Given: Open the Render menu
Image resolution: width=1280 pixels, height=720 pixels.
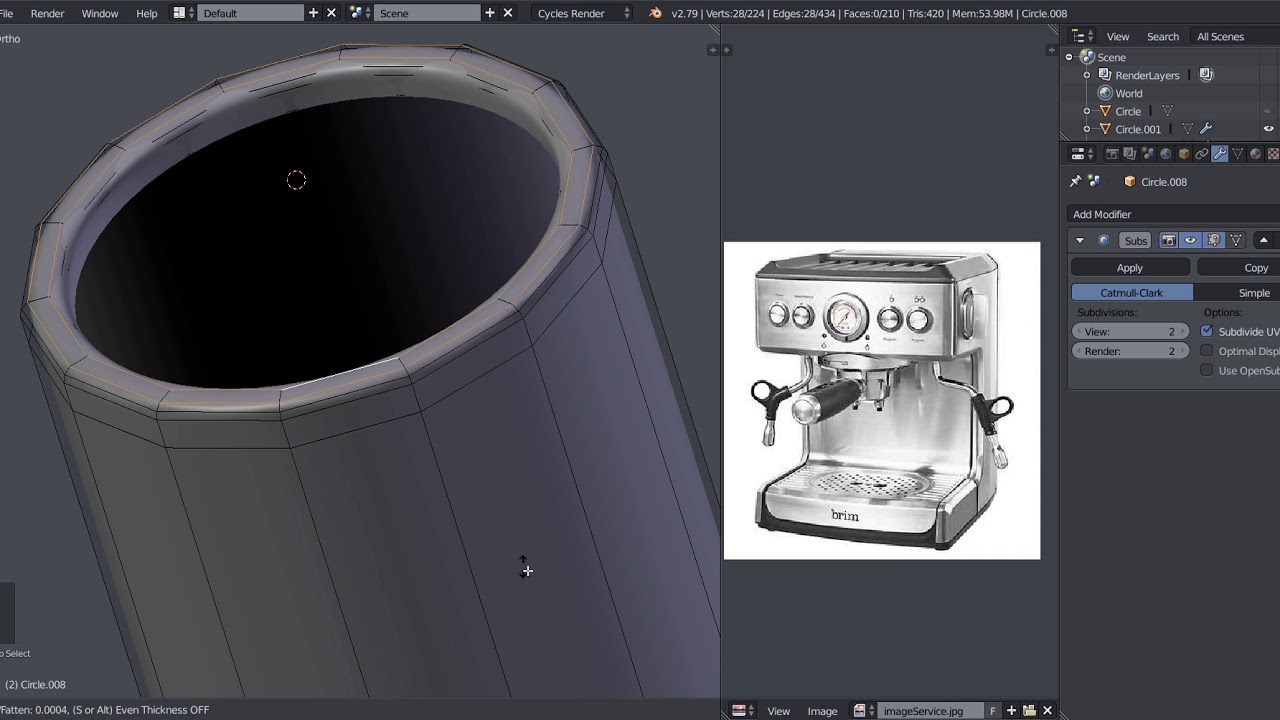Looking at the screenshot, I should [x=47, y=13].
